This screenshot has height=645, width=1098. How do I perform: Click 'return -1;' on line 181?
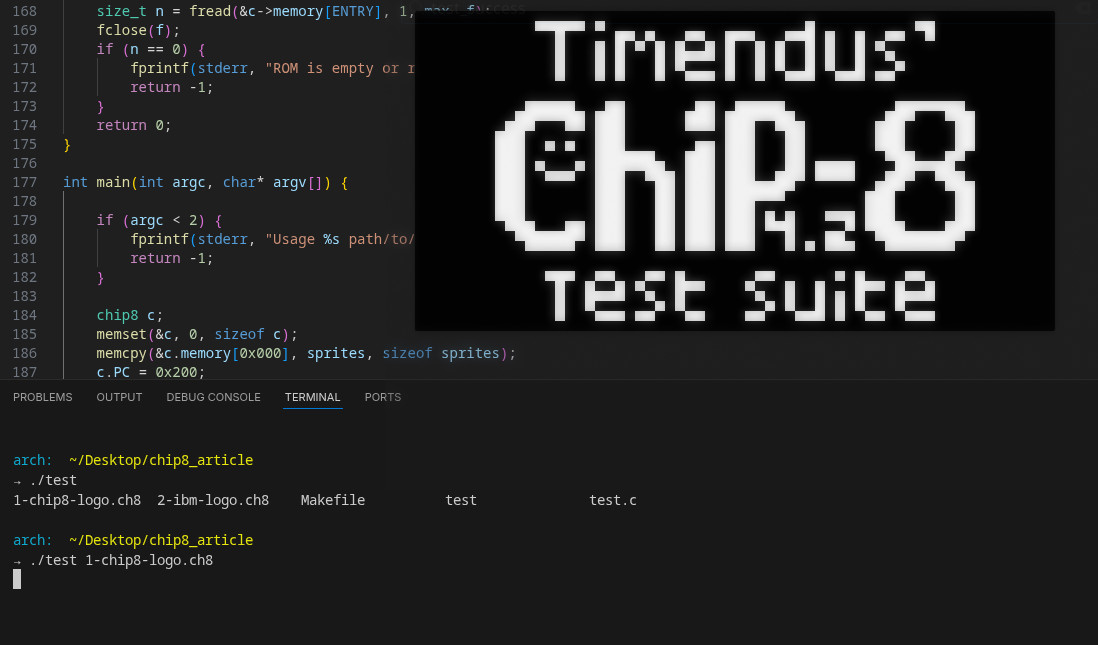pos(172,258)
